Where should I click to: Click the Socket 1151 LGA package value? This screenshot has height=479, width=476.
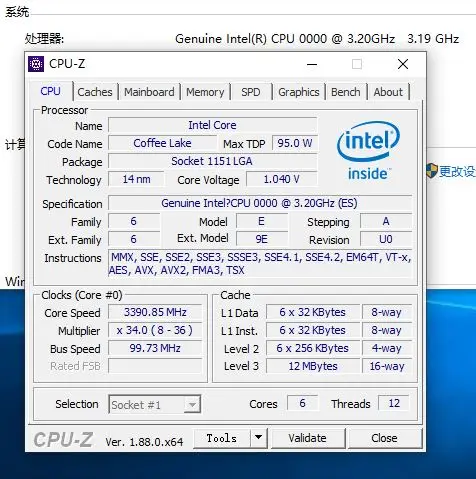(212, 161)
